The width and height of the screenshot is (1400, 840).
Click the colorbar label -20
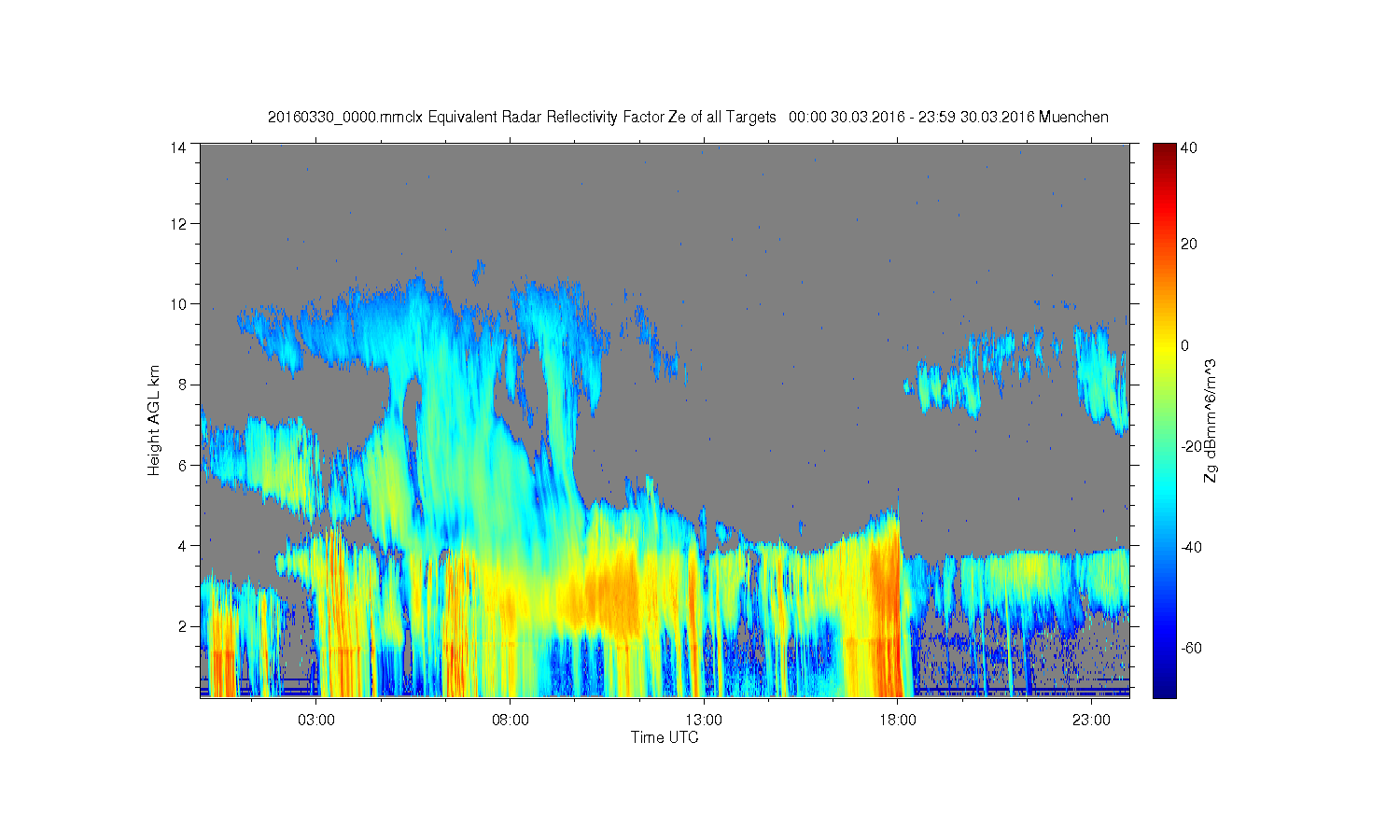point(1191,446)
